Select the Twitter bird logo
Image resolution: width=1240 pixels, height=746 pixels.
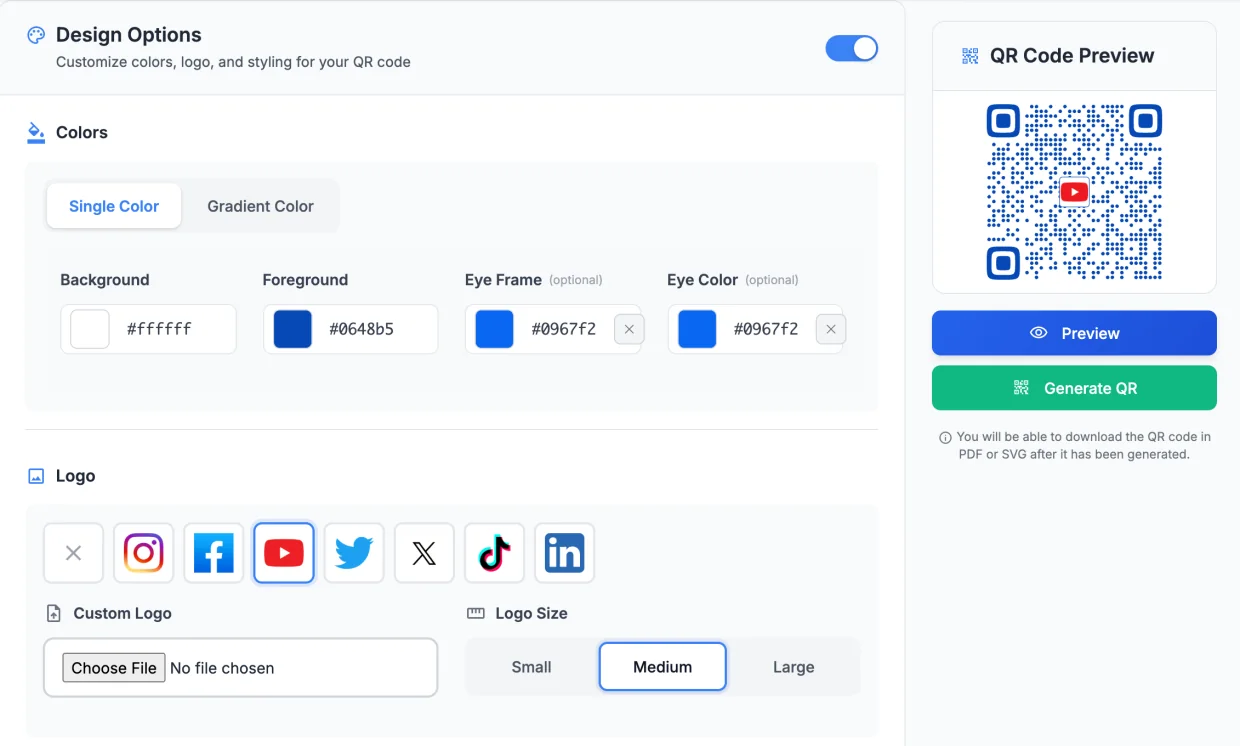pyautogui.click(x=354, y=553)
